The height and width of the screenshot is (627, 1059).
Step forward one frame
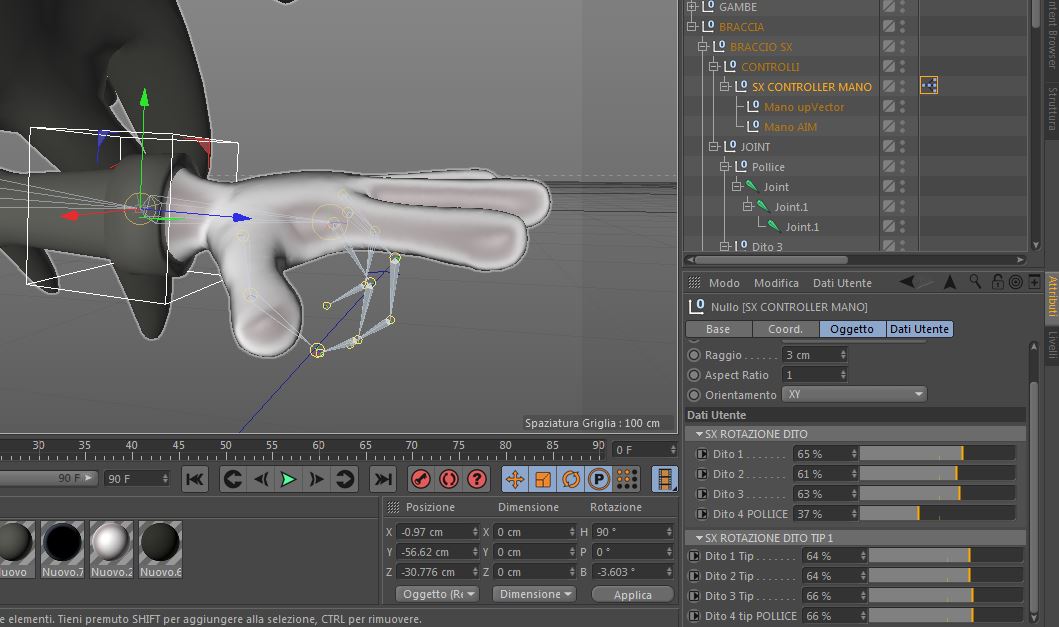[316, 480]
